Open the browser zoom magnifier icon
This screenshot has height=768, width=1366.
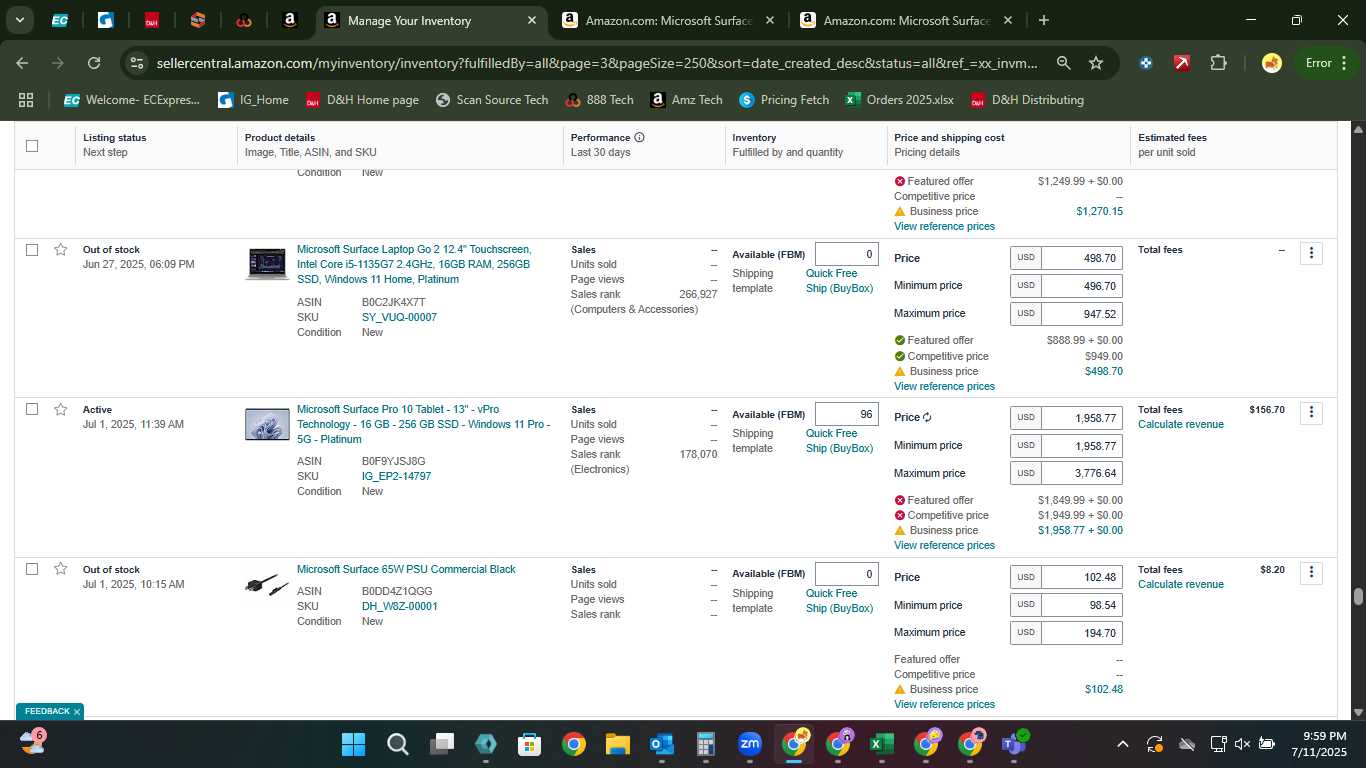[1063, 63]
